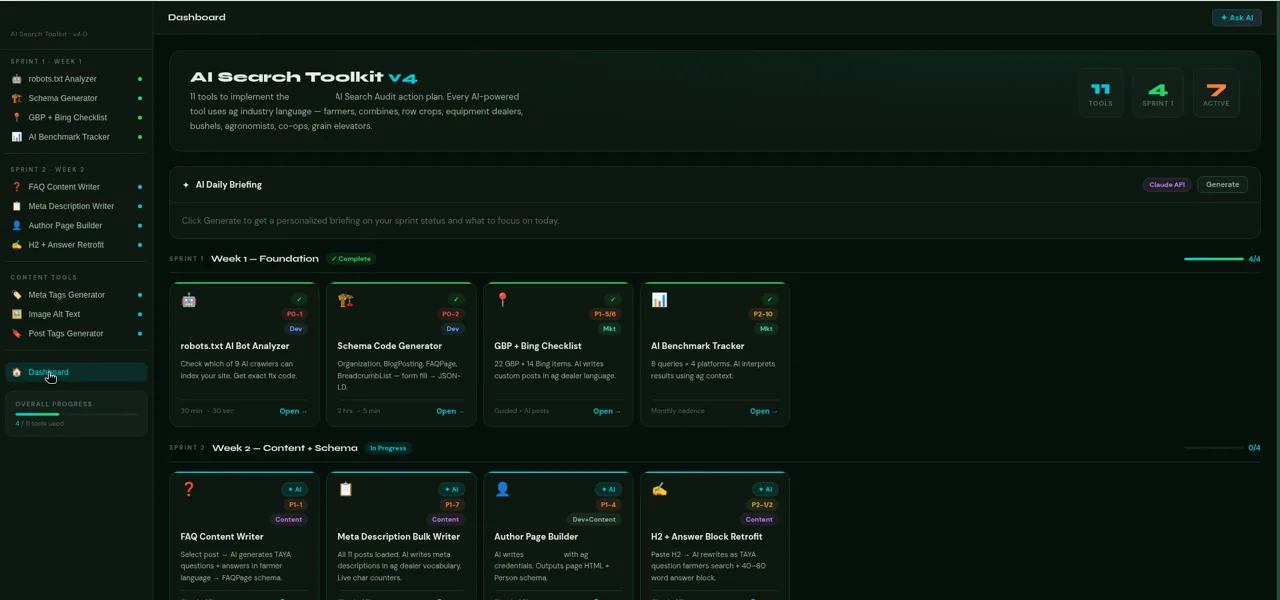Select Meta Description Writer in sidebar

[x=76, y=206]
